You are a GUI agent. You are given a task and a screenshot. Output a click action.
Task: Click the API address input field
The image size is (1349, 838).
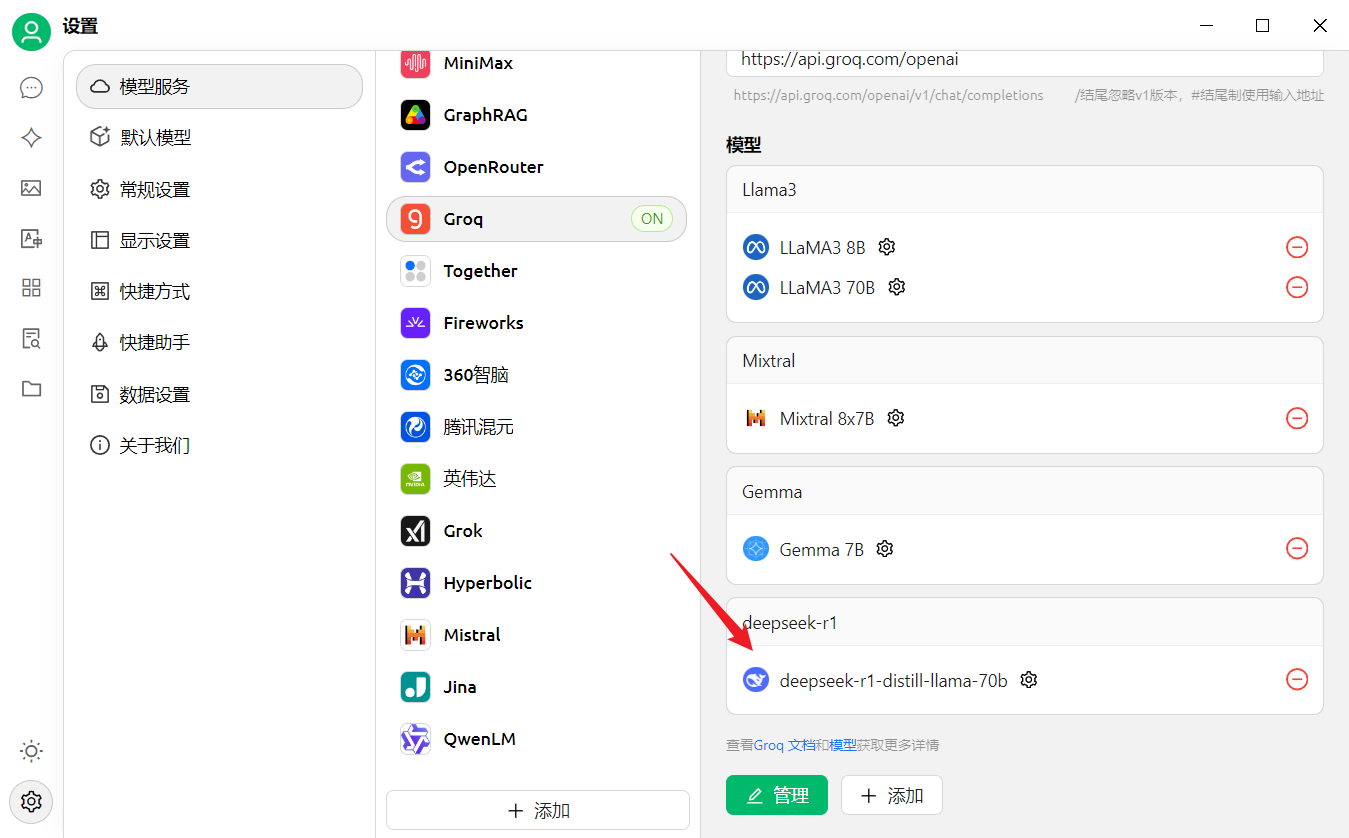point(1025,62)
